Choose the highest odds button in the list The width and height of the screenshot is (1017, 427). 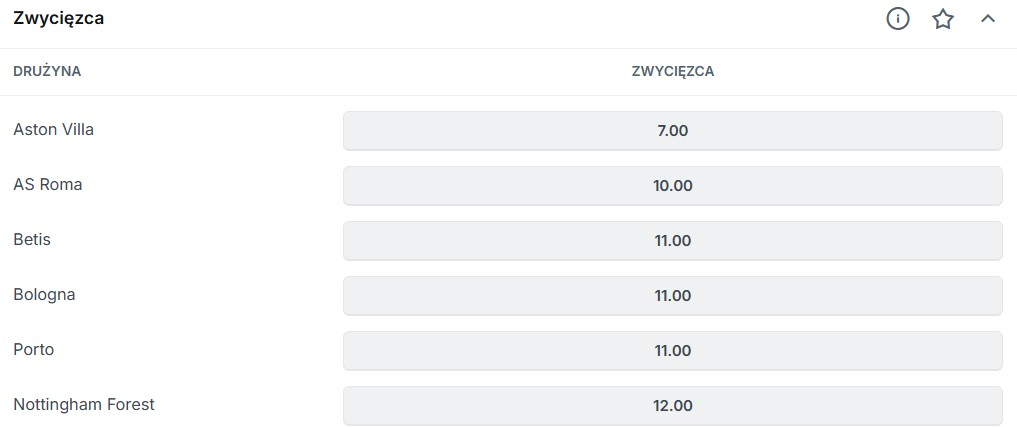[672, 405]
